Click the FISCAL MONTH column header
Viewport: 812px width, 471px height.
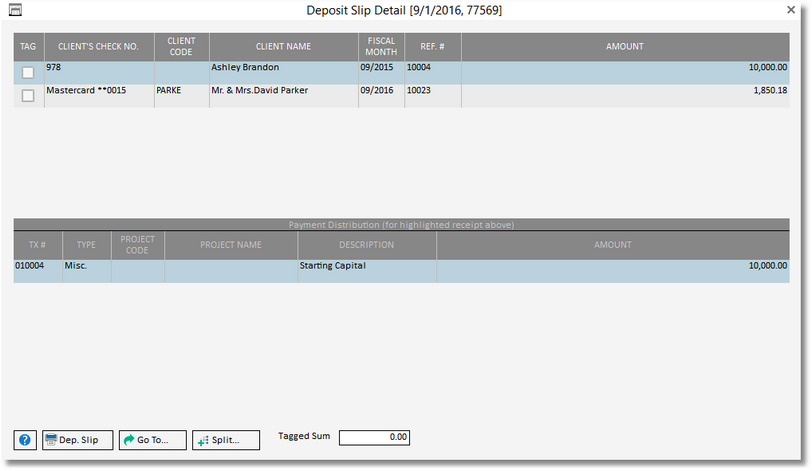[381, 47]
